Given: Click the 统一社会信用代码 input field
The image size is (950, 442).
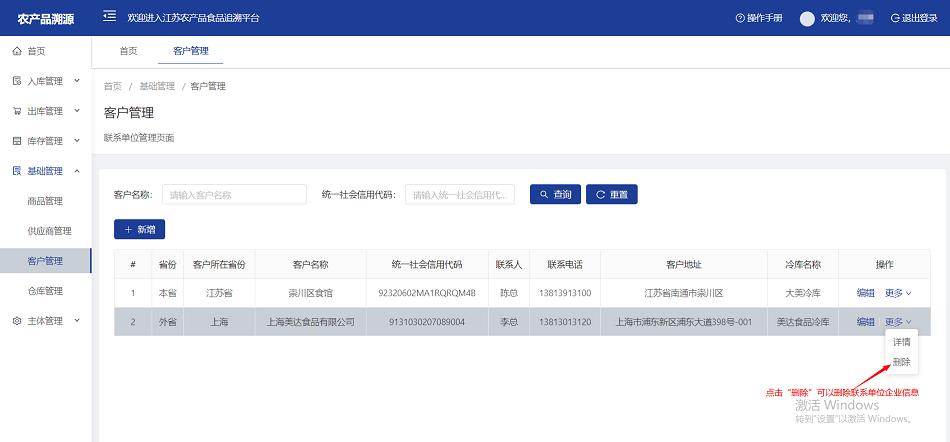Looking at the screenshot, I should (459, 195).
